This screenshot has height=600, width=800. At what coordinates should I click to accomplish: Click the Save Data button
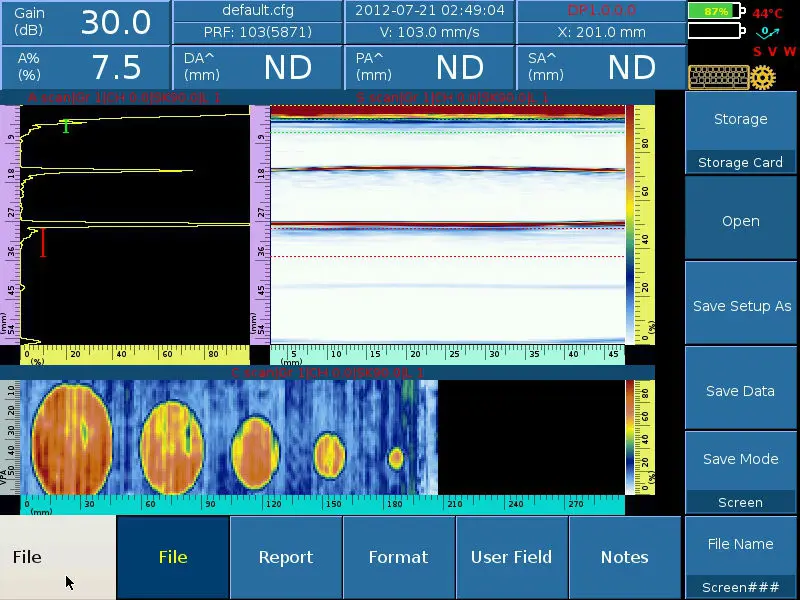tap(740, 390)
